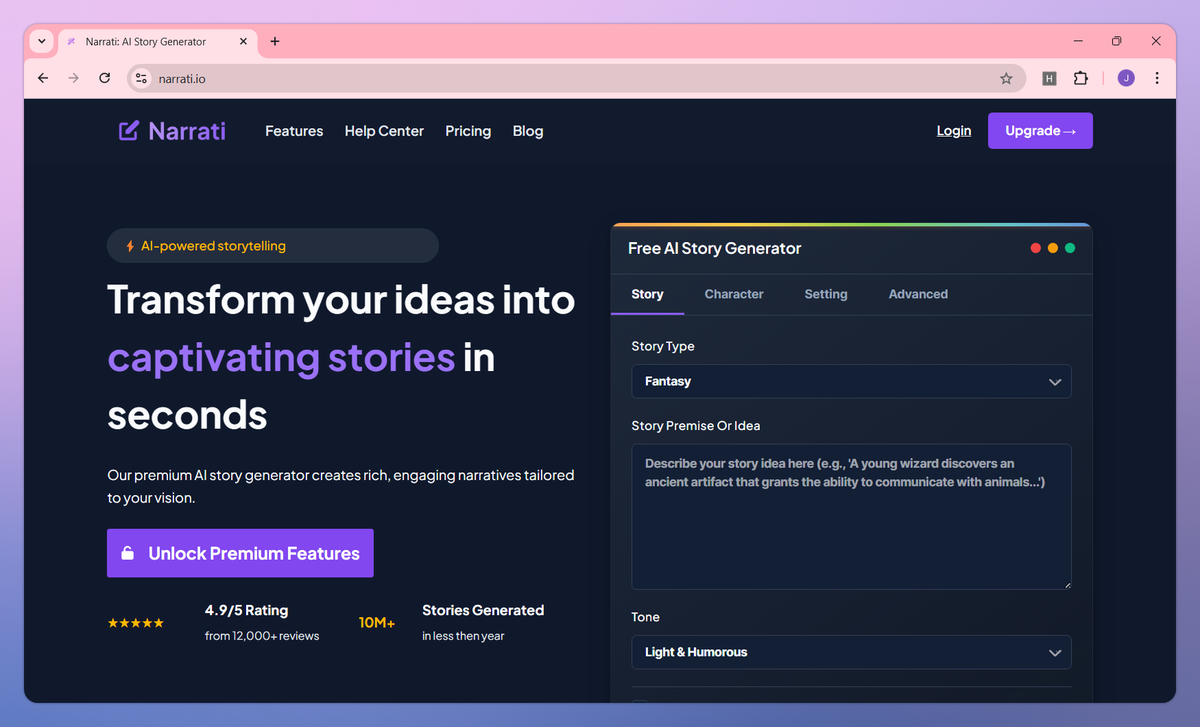Viewport: 1200px width, 727px height.
Task: Open the H extension icon
Action: pyautogui.click(x=1049, y=78)
